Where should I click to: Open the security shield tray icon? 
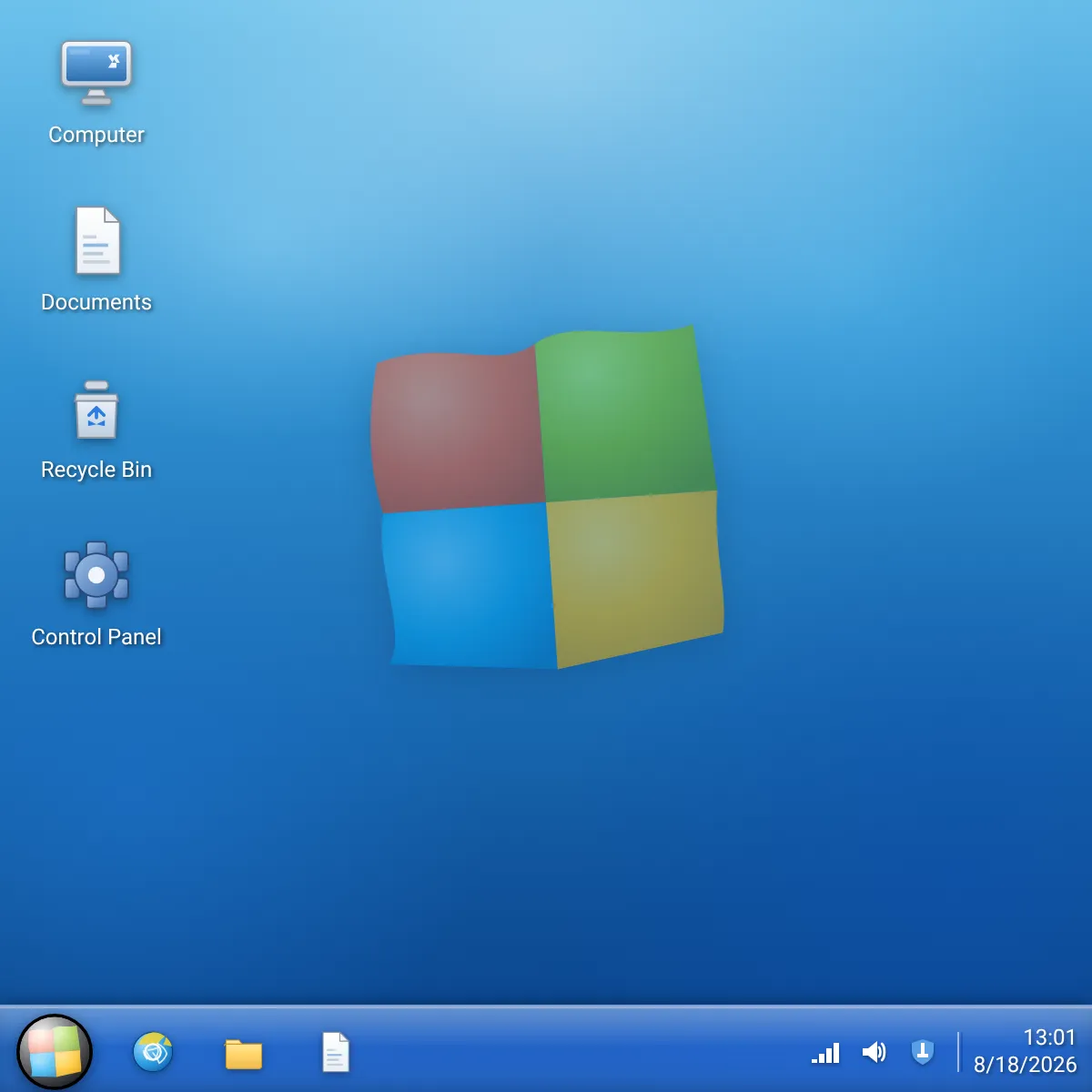tap(923, 1053)
